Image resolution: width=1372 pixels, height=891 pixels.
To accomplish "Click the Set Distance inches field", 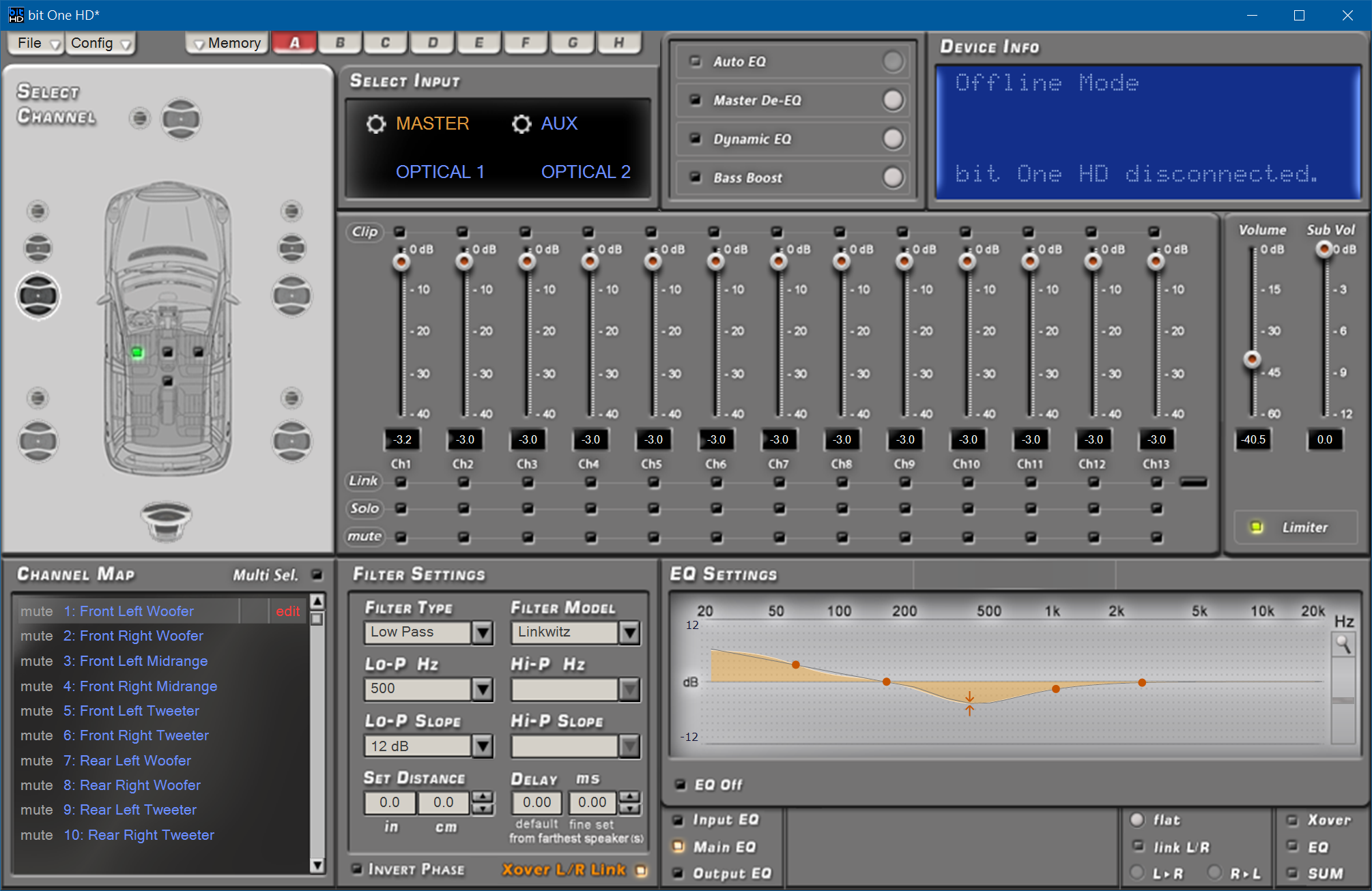I will pyautogui.click(x=390, y=803).
